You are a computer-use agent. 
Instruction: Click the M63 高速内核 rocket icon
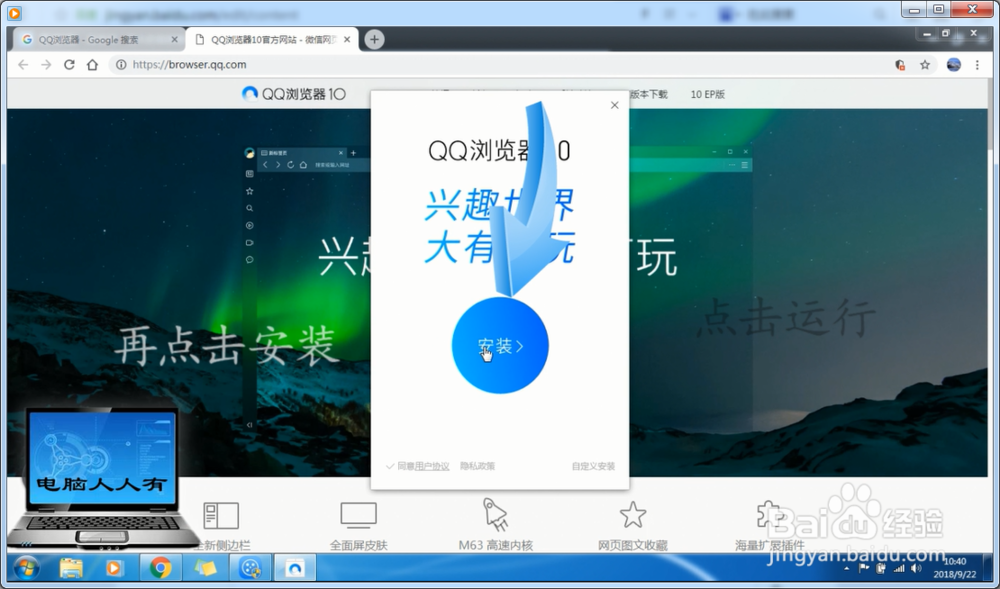(496, 515)
